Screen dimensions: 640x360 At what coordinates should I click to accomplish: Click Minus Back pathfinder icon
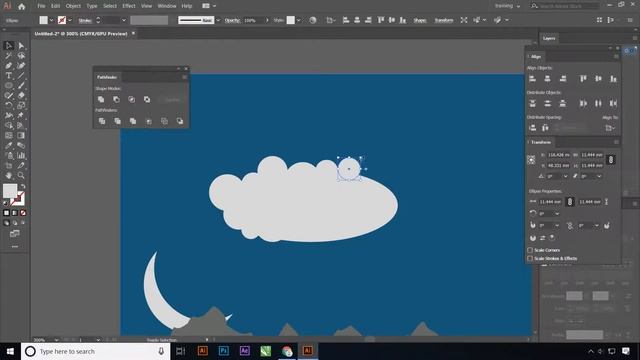(x=180, y=121)
